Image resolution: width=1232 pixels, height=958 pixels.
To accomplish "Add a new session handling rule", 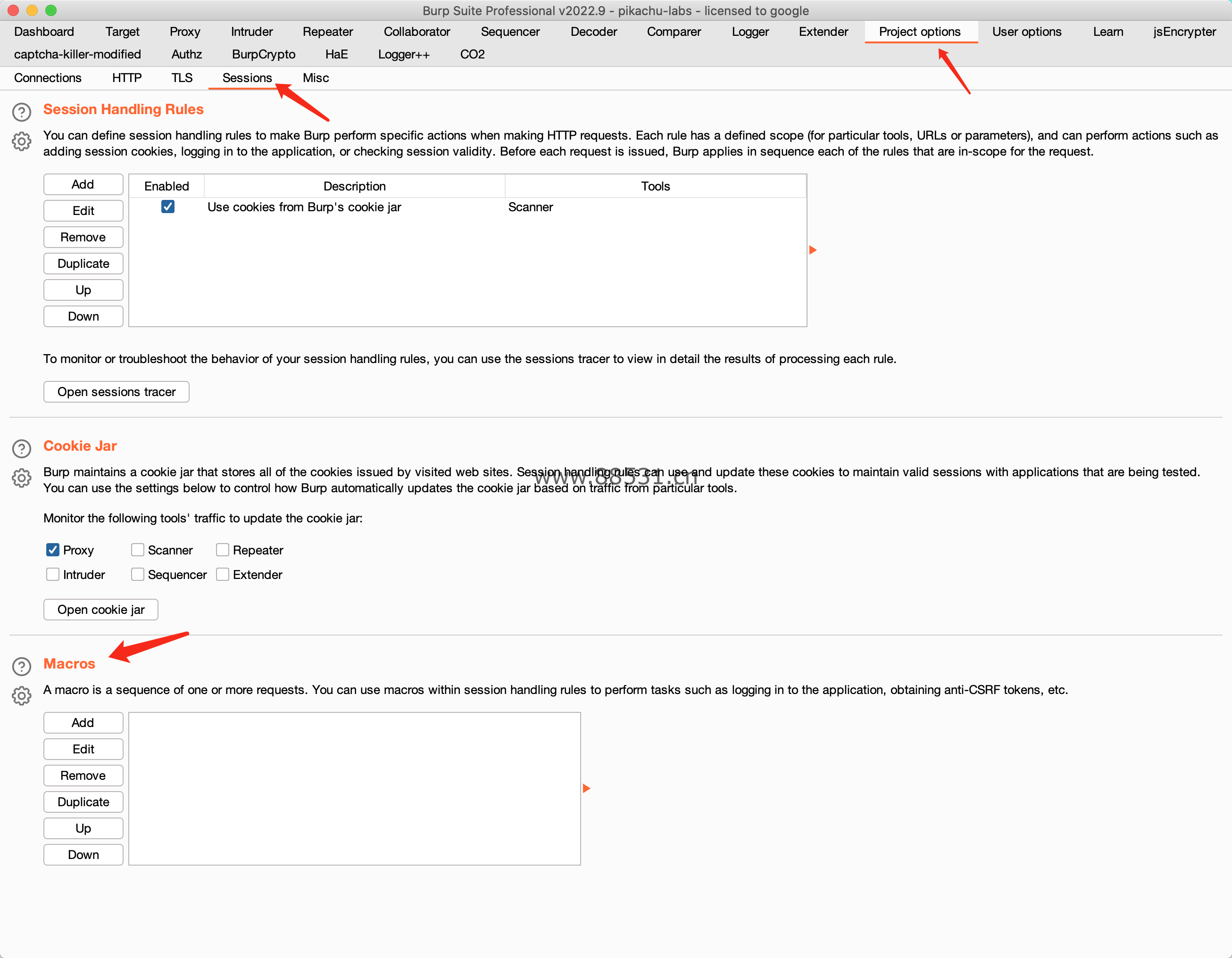I will pos(83,184).
